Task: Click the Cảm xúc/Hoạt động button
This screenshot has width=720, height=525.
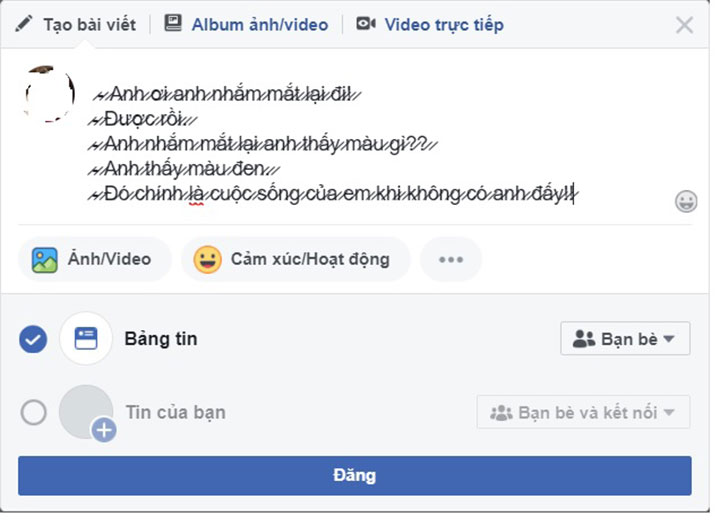Action: click(296, 260)
